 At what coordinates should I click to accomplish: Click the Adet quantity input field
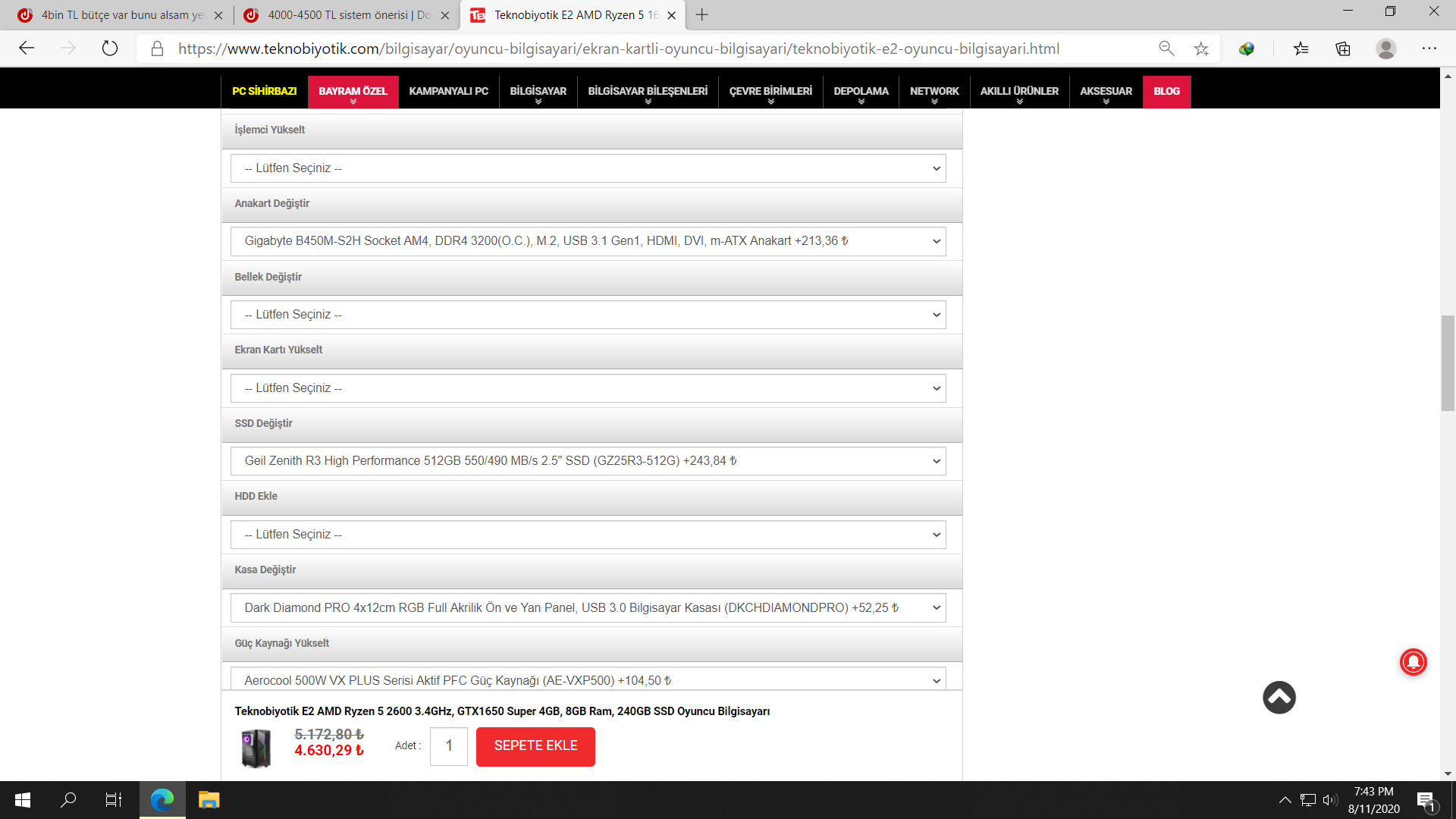pos(449,746)
